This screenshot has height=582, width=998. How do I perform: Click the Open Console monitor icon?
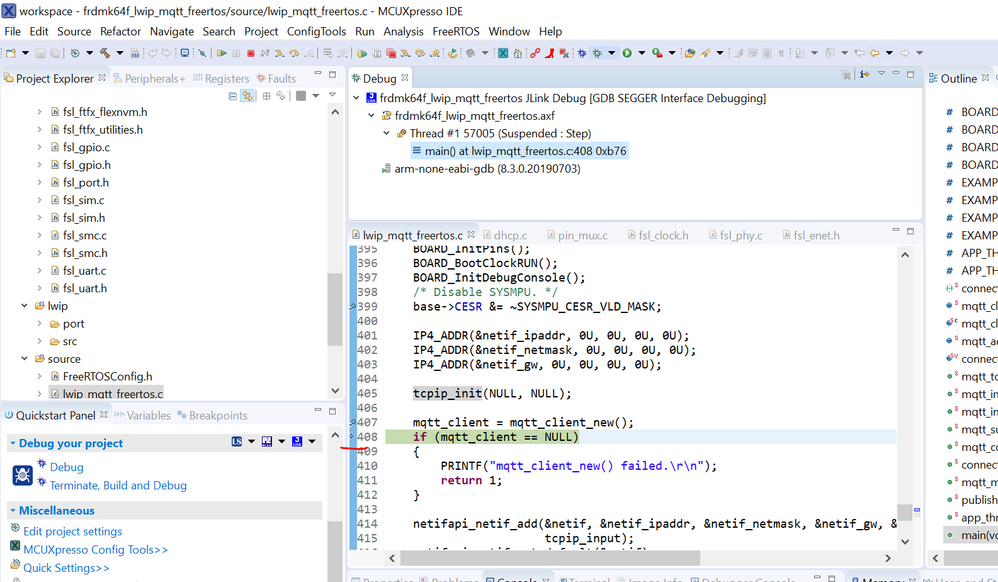point(185,53)
